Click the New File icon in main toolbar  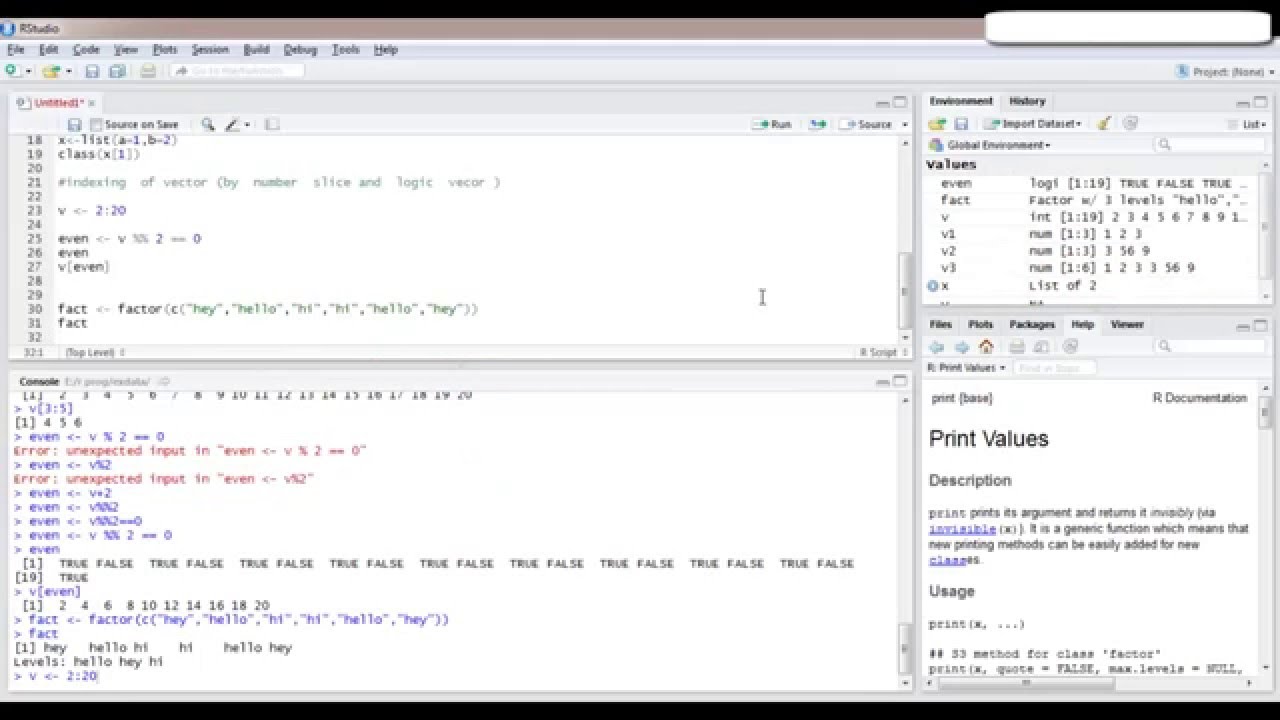pos(12,71)
